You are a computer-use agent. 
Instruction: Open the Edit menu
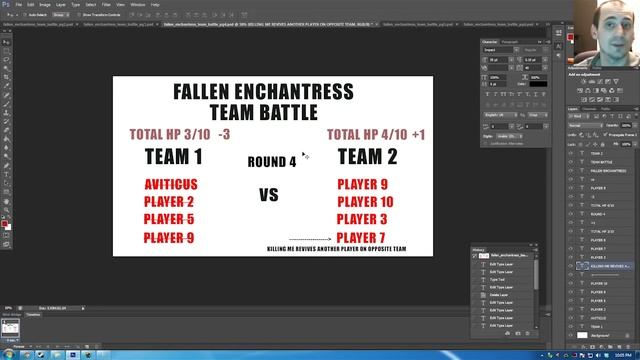point(31,4)
